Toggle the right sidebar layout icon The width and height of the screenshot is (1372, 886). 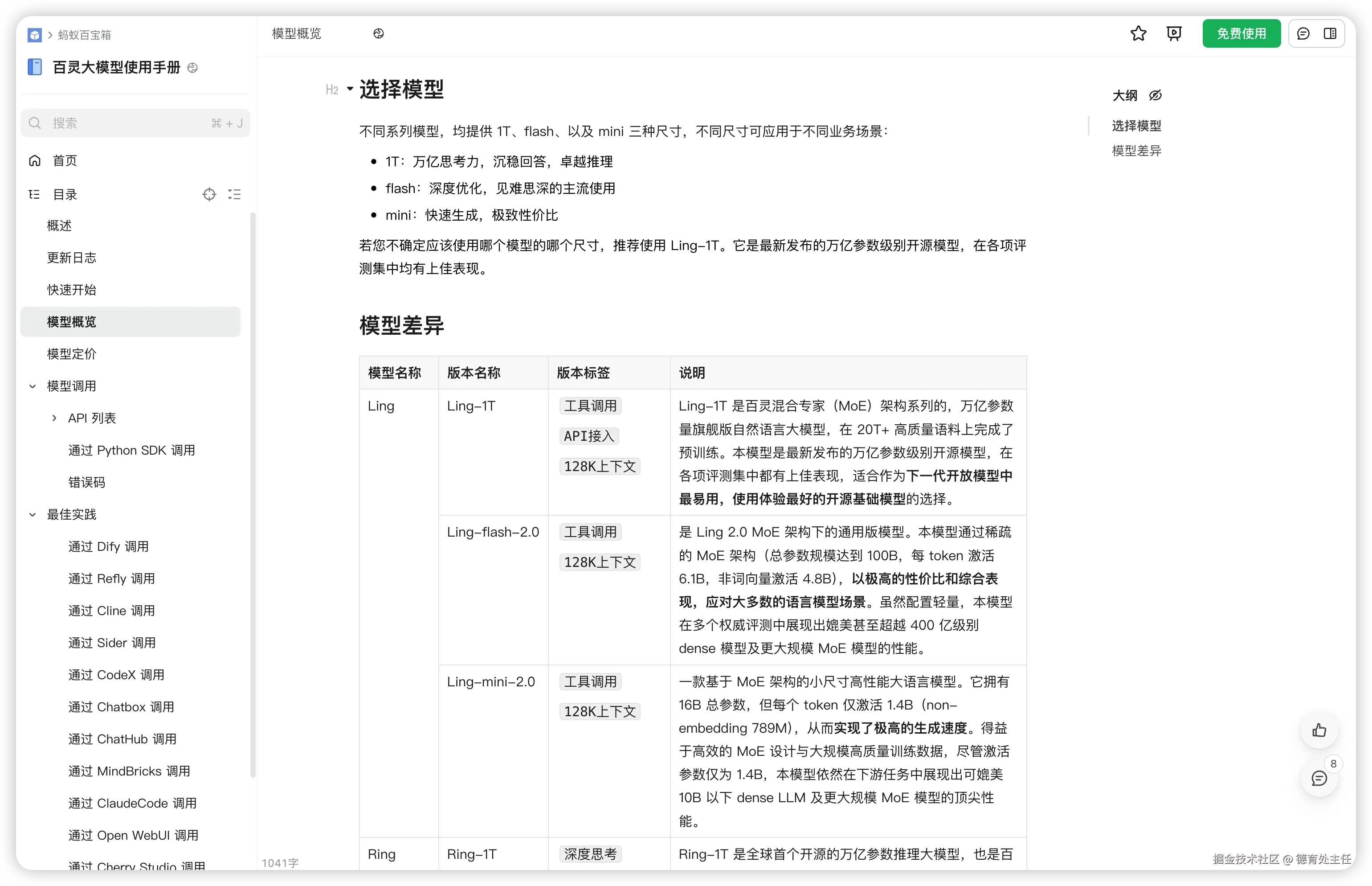coord(1330,33)
